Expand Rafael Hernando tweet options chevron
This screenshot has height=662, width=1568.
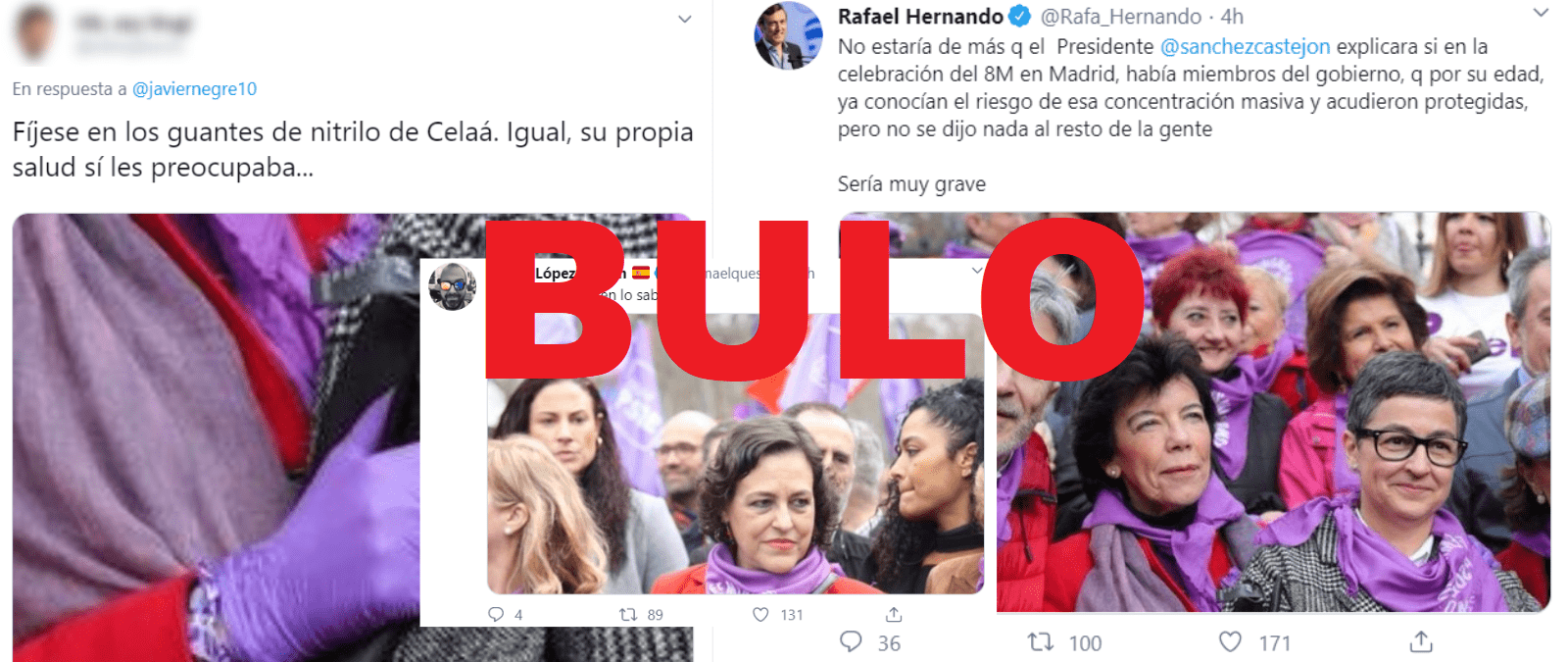click(x=1541, y=13)
